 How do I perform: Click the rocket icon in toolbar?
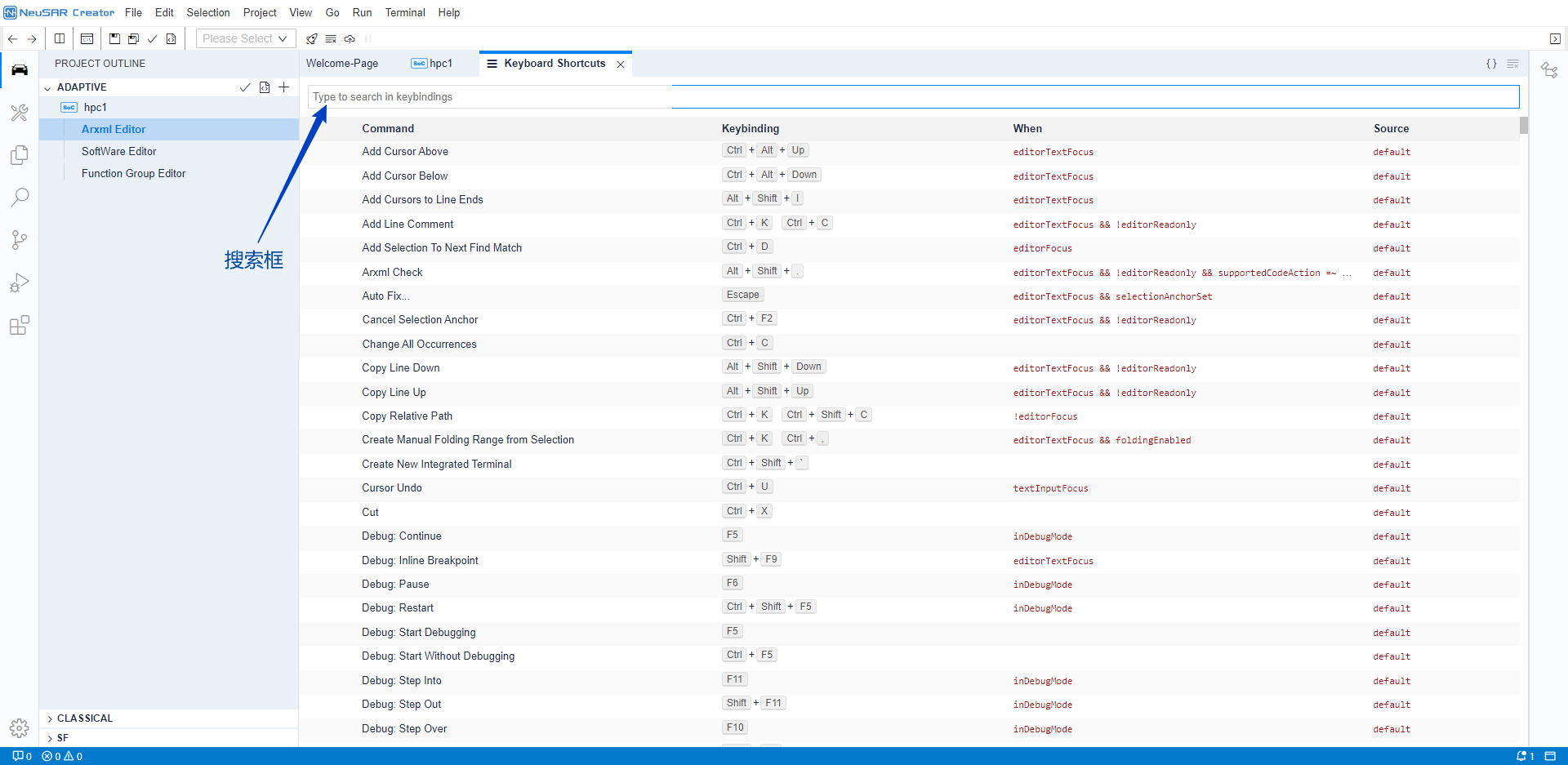(311, 38)
